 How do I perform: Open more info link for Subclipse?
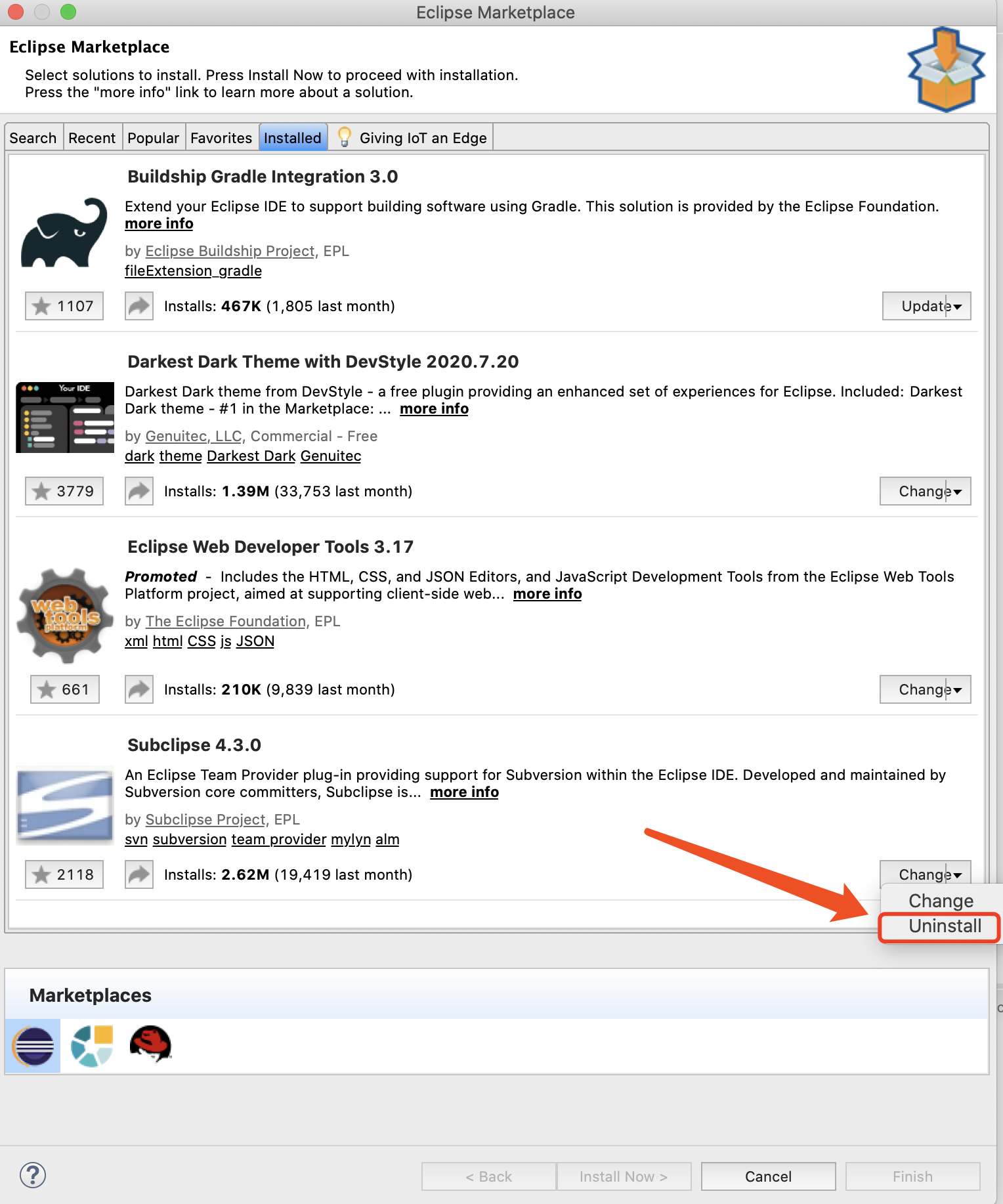[464, 792]
